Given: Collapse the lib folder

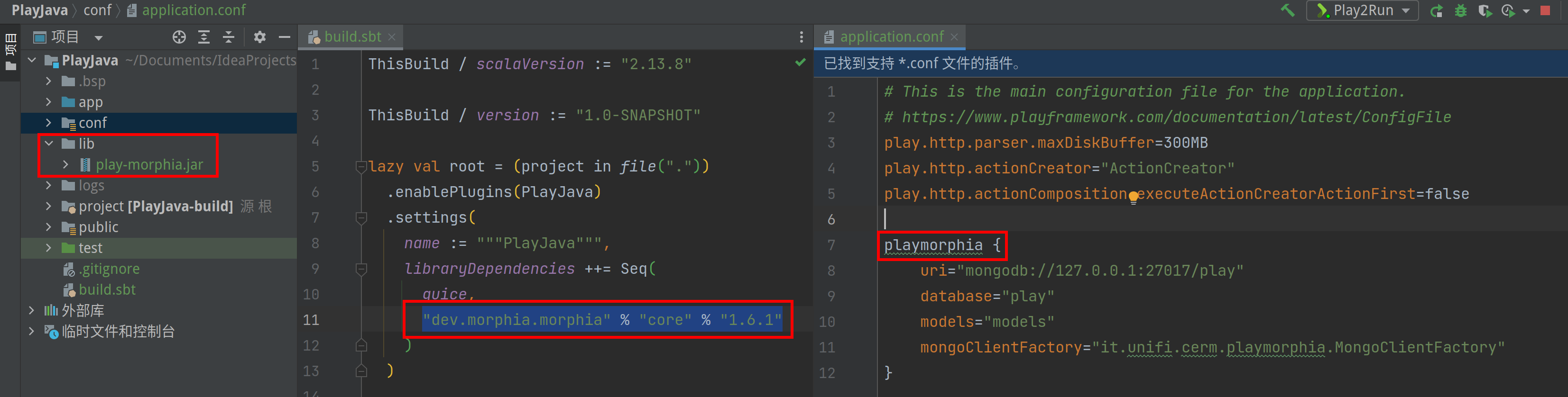Looking at the screenshot, I should [49, 144].
